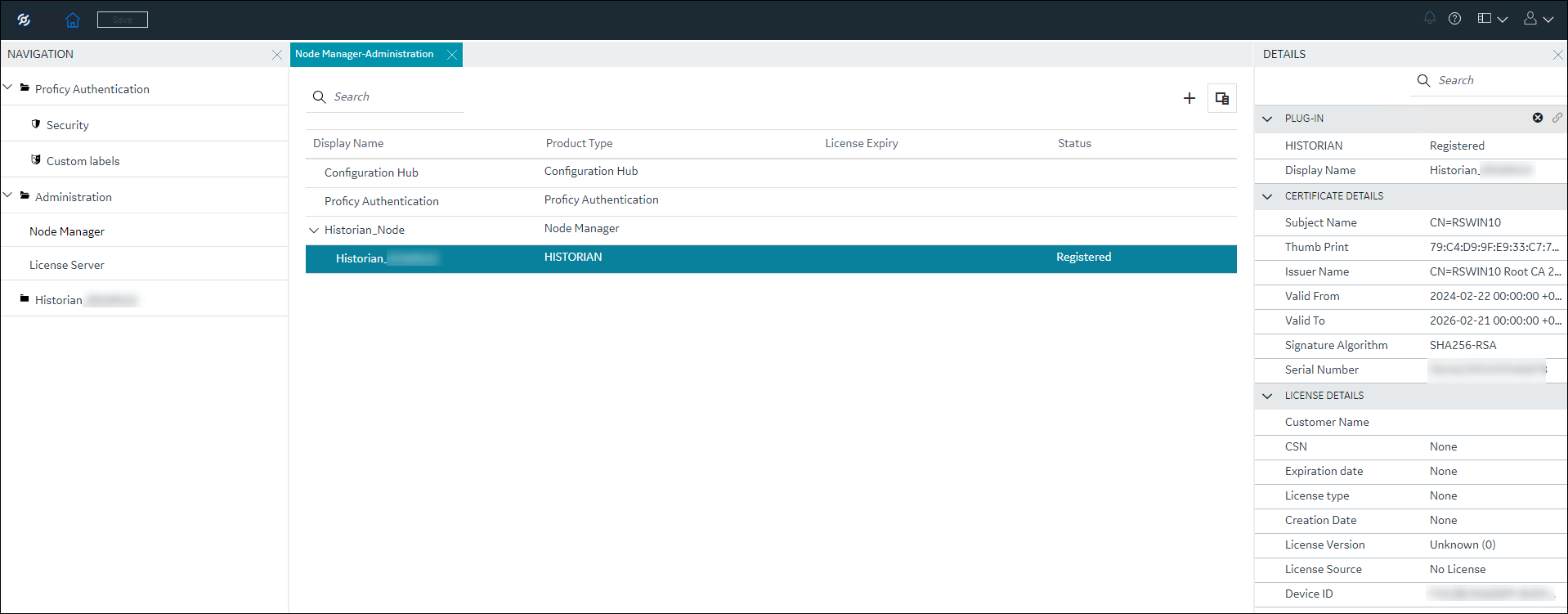Click the magnifier icon in Details search
The image size is (1568, 614).
(1423, 80)
